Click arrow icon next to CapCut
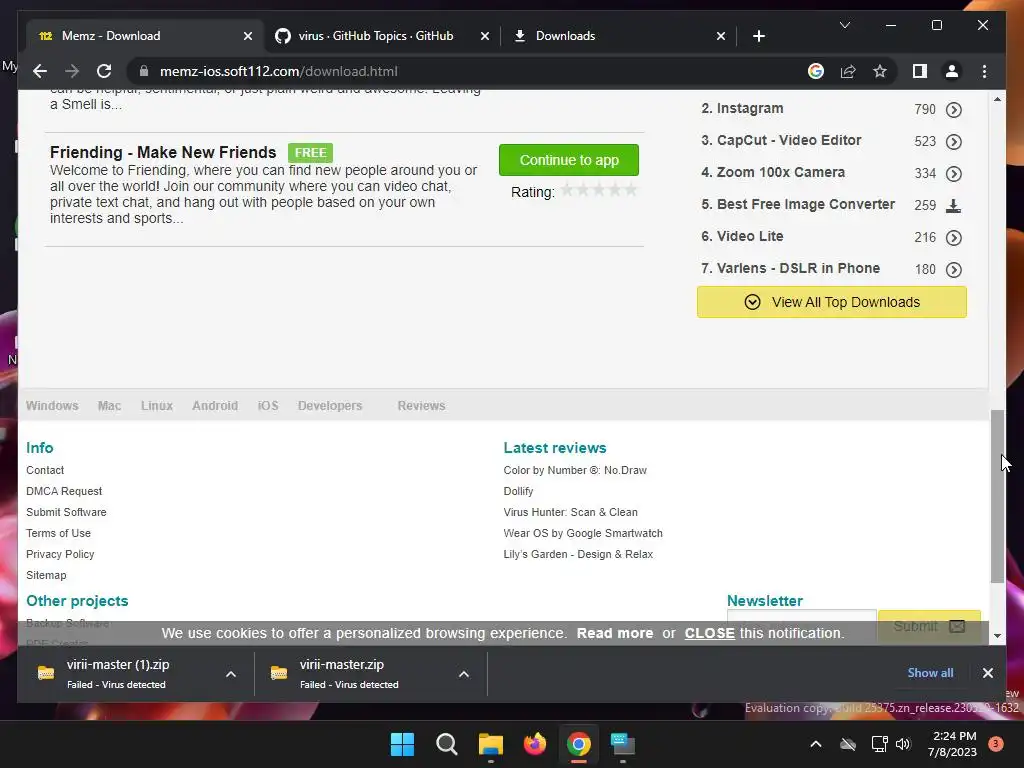The height and width of the screenshot is (768, 1024). (x=953, y=142)
